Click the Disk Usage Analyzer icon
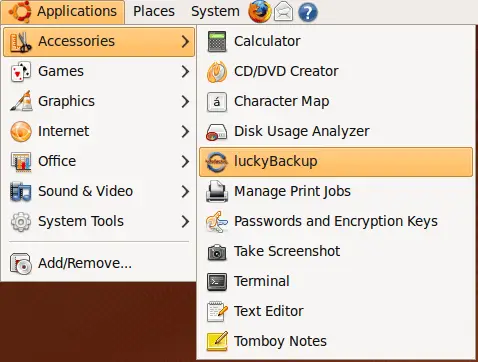478x362 pixels. pos(217,132)
